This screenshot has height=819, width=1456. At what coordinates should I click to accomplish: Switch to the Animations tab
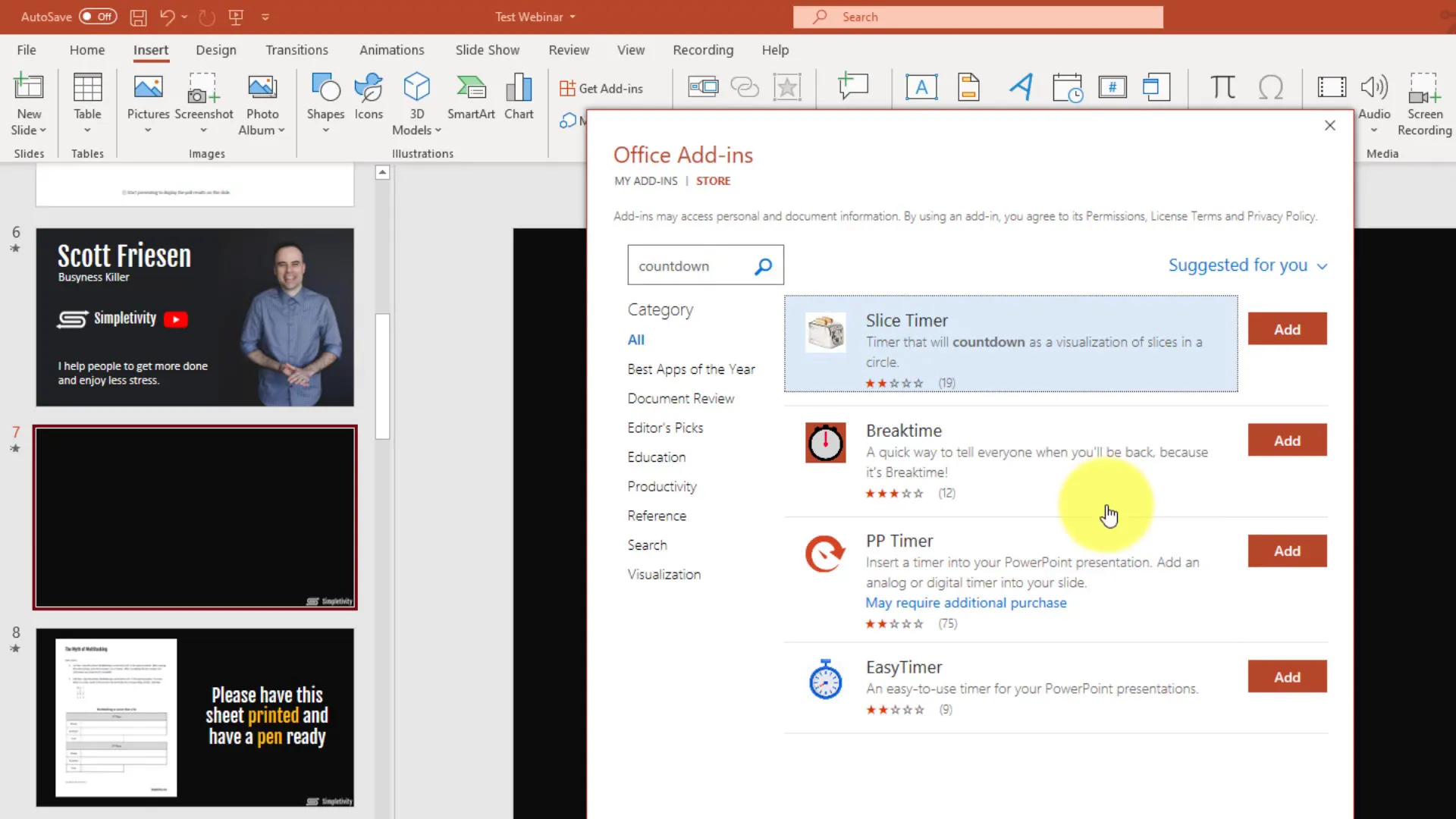pyautogui.click(x=391, y=50)
